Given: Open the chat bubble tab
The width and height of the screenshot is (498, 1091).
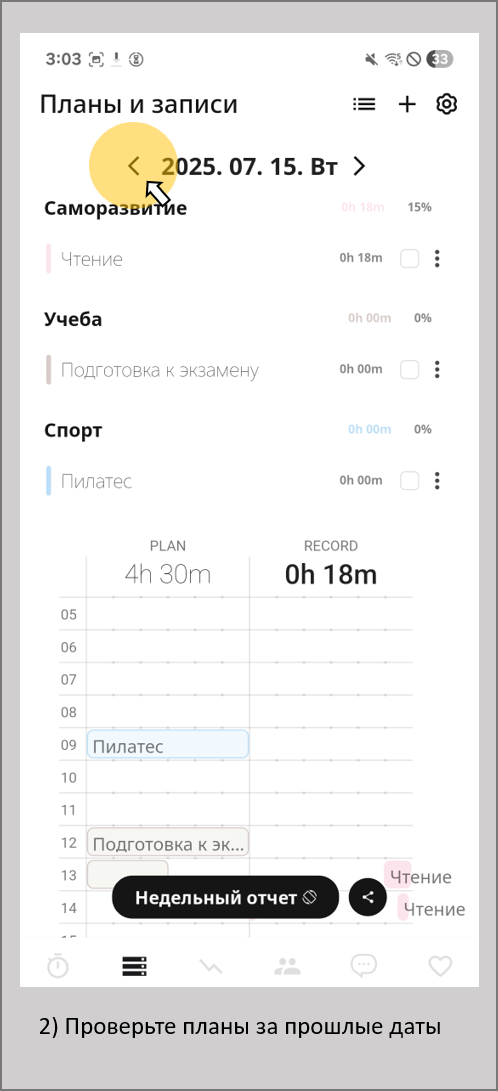Looking at the screenshot, I should pyautogui.click(x=363, y=966).
